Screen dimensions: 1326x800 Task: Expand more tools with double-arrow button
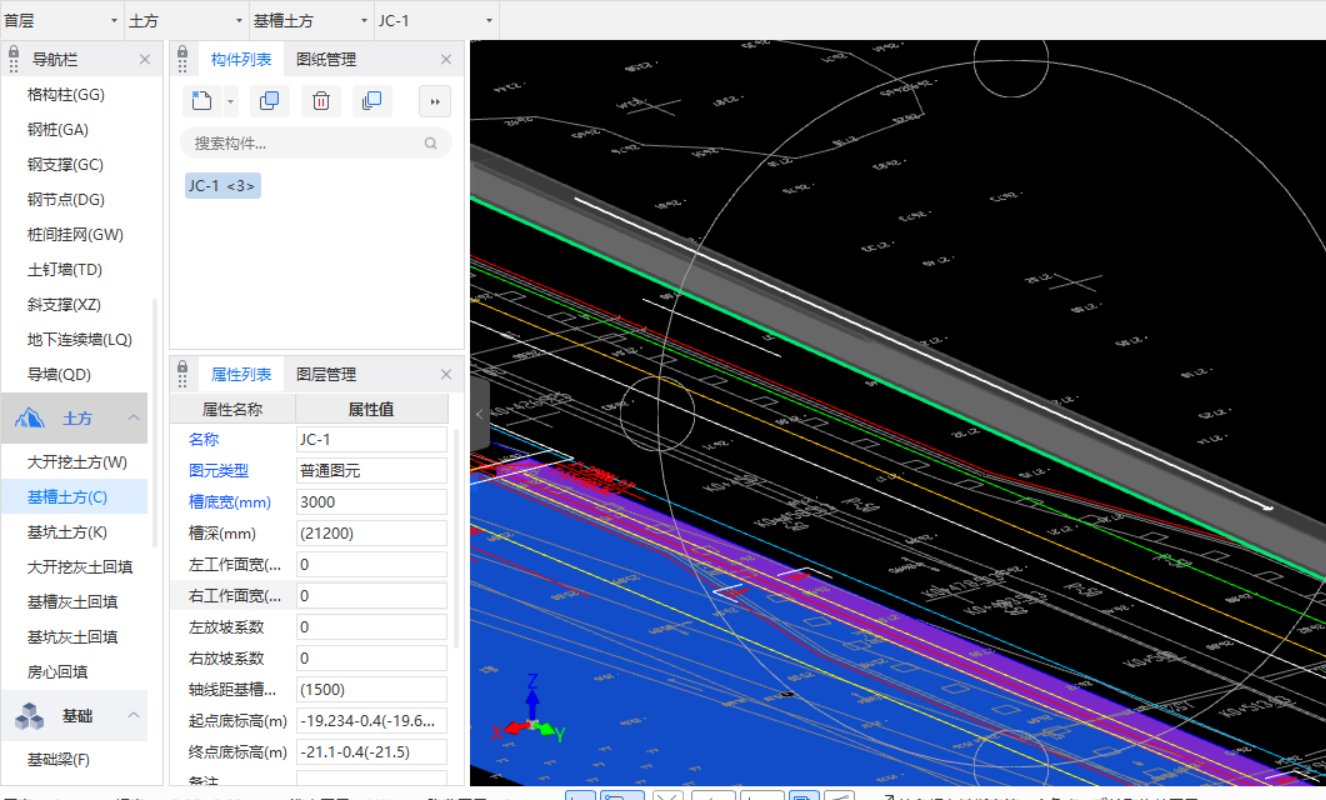[x=435, y=101]
